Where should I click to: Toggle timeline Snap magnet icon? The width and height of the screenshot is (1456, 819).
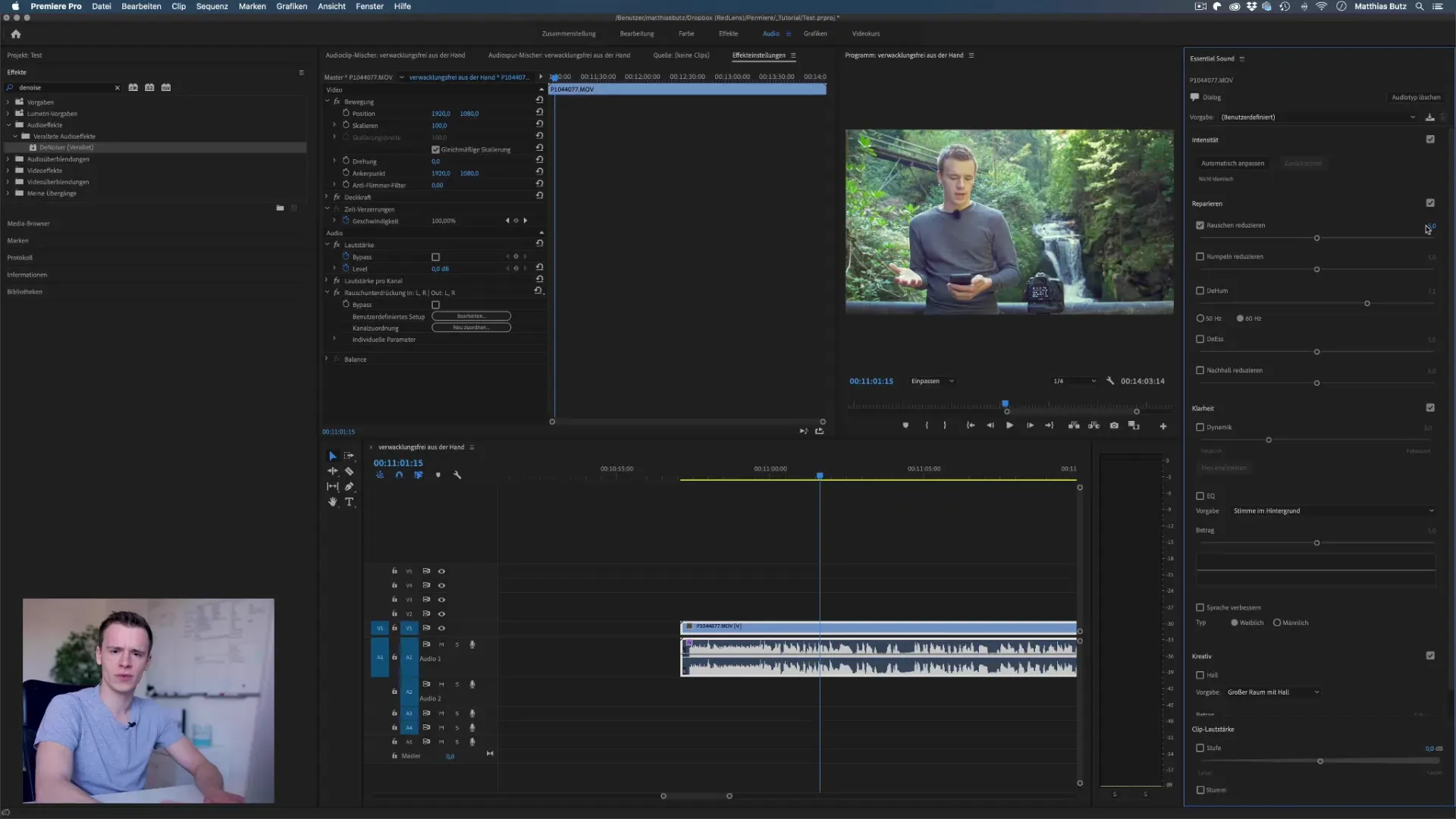coord(399,475)
